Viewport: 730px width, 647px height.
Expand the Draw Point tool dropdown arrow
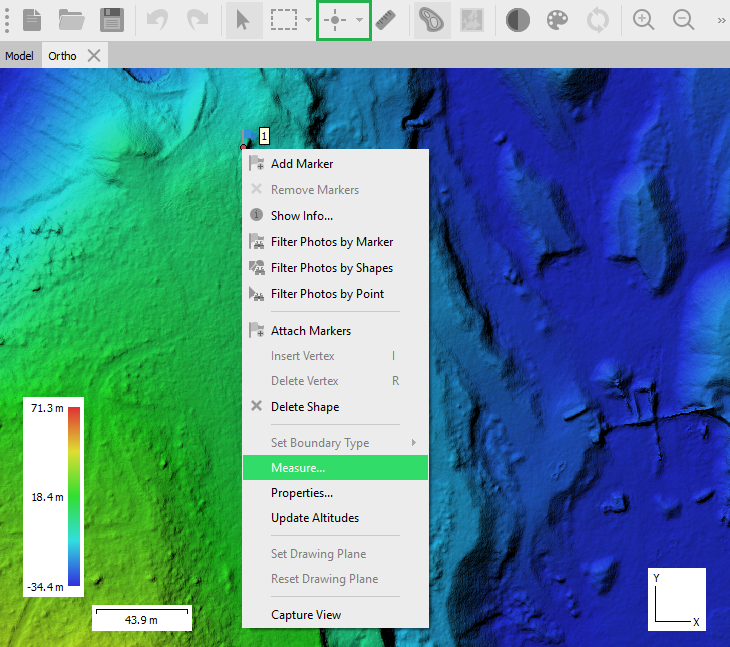coord(359,20)
